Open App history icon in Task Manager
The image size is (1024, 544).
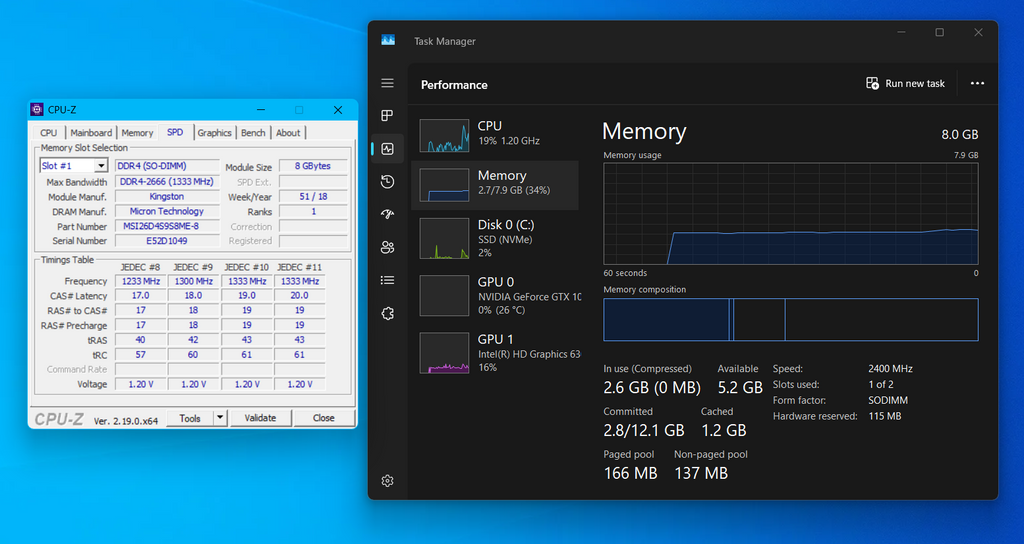coord(387,182)
